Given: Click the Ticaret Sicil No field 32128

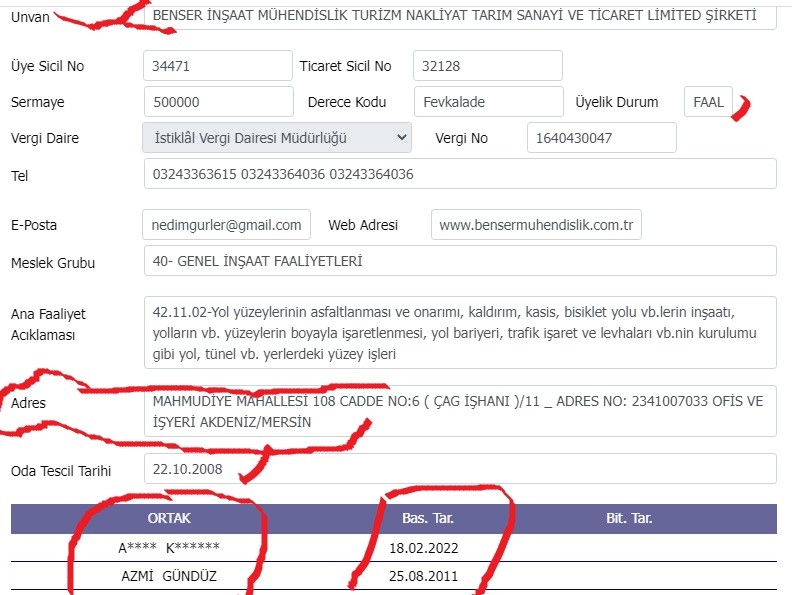Looking at the screenshot, I should pos(488,66).
